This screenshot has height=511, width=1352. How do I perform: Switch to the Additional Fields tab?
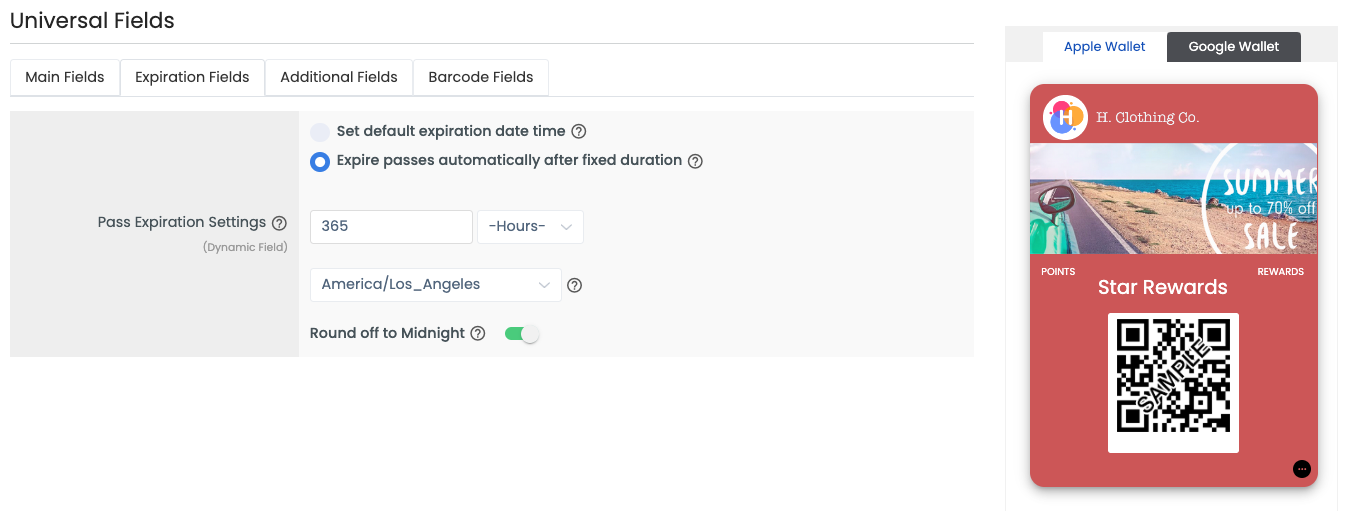(339, 77)
